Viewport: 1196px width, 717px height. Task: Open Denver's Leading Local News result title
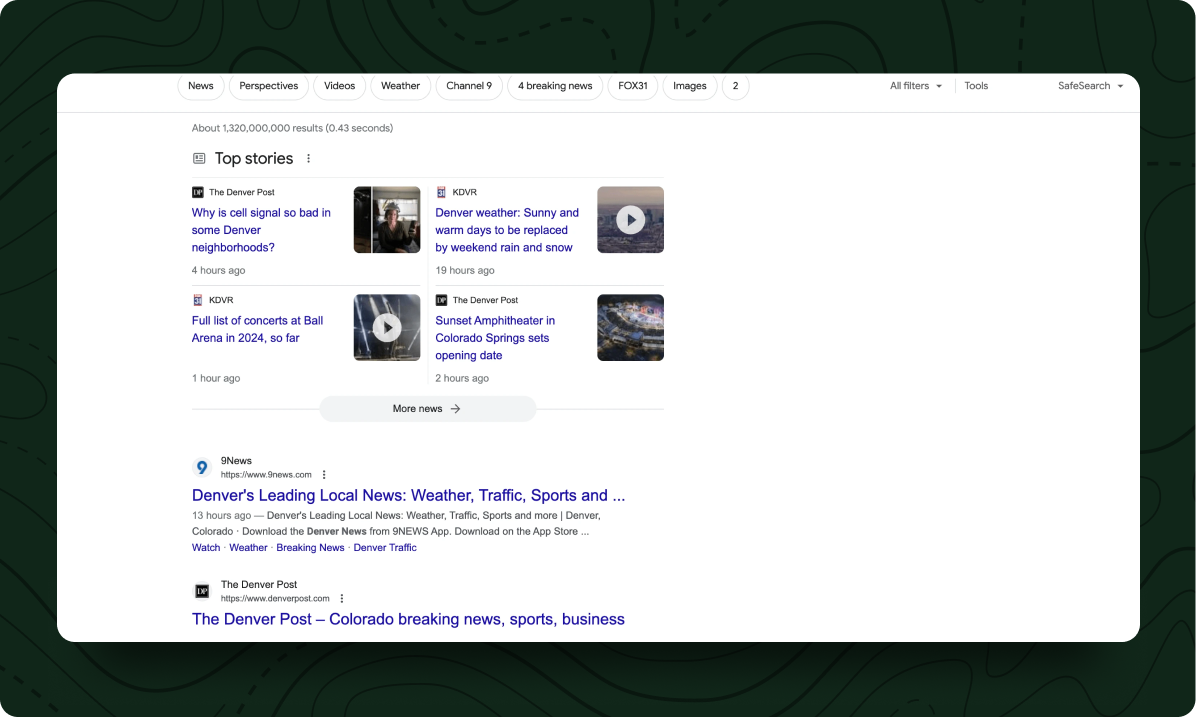408,495
